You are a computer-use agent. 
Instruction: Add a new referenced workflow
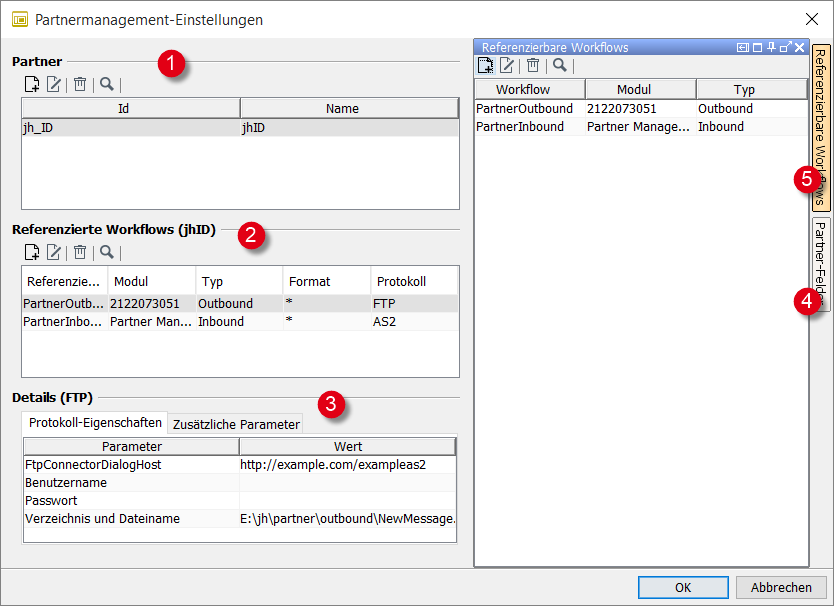point(31,253)
